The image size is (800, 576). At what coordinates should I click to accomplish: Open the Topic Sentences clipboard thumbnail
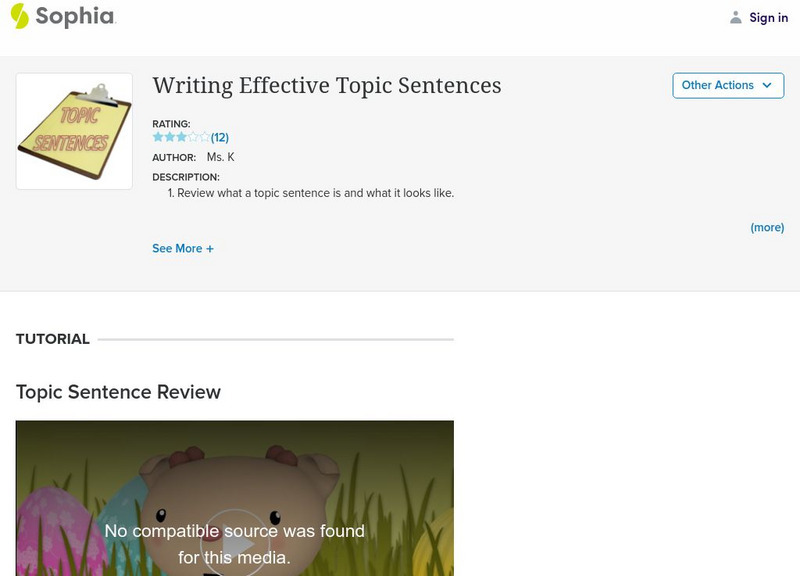74,131
